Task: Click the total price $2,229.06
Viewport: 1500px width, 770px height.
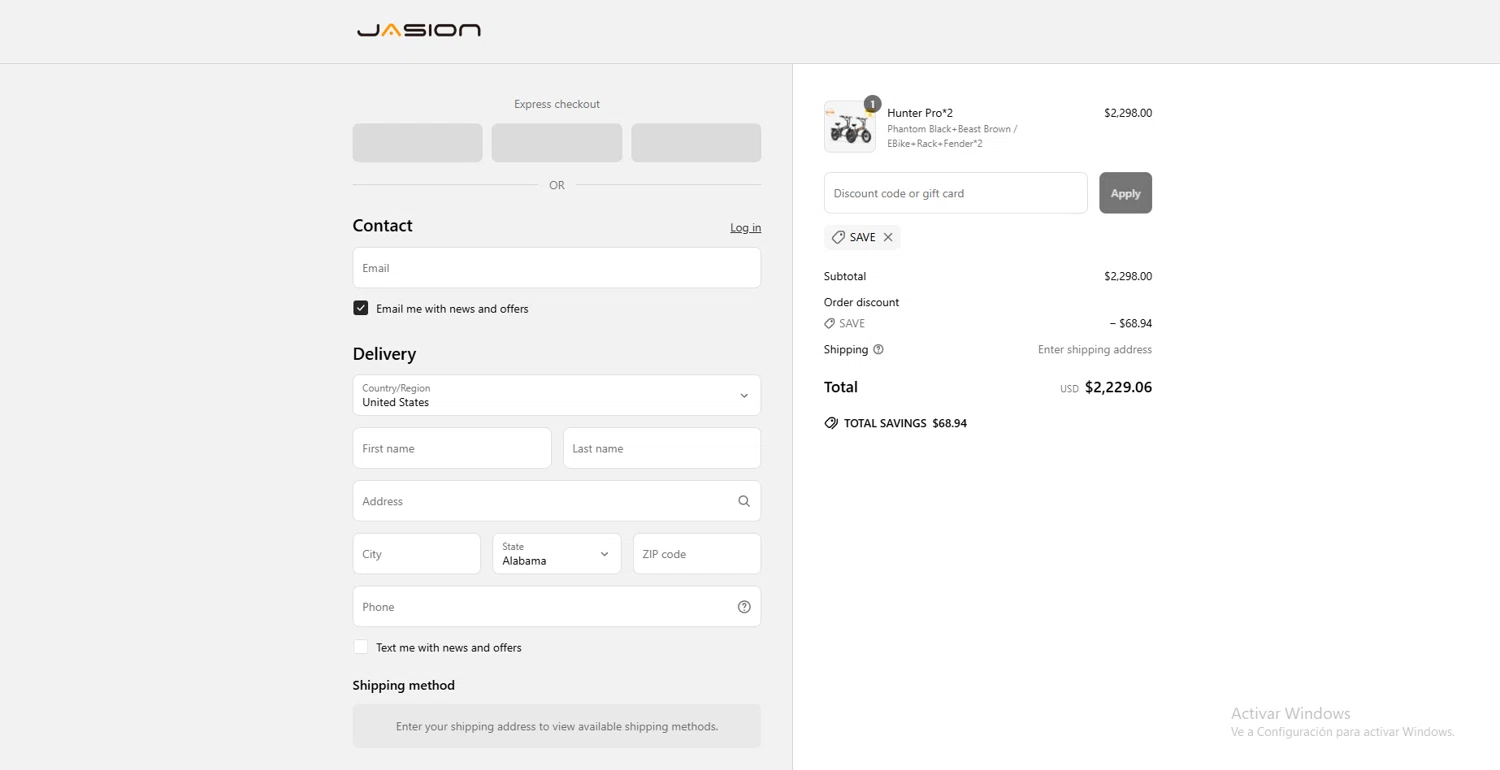Action: click(1118, 387)
